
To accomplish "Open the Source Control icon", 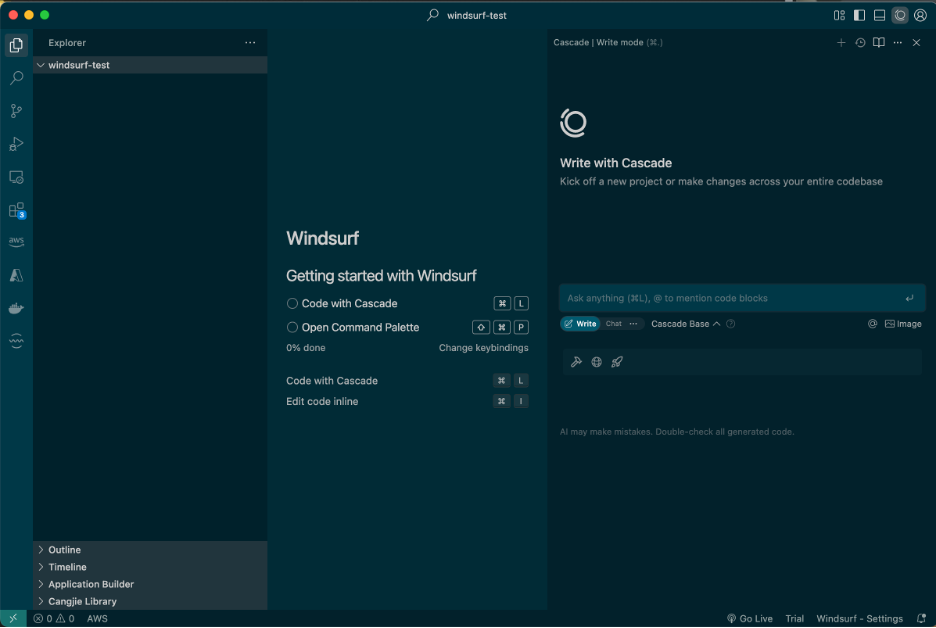I will 16,111.
